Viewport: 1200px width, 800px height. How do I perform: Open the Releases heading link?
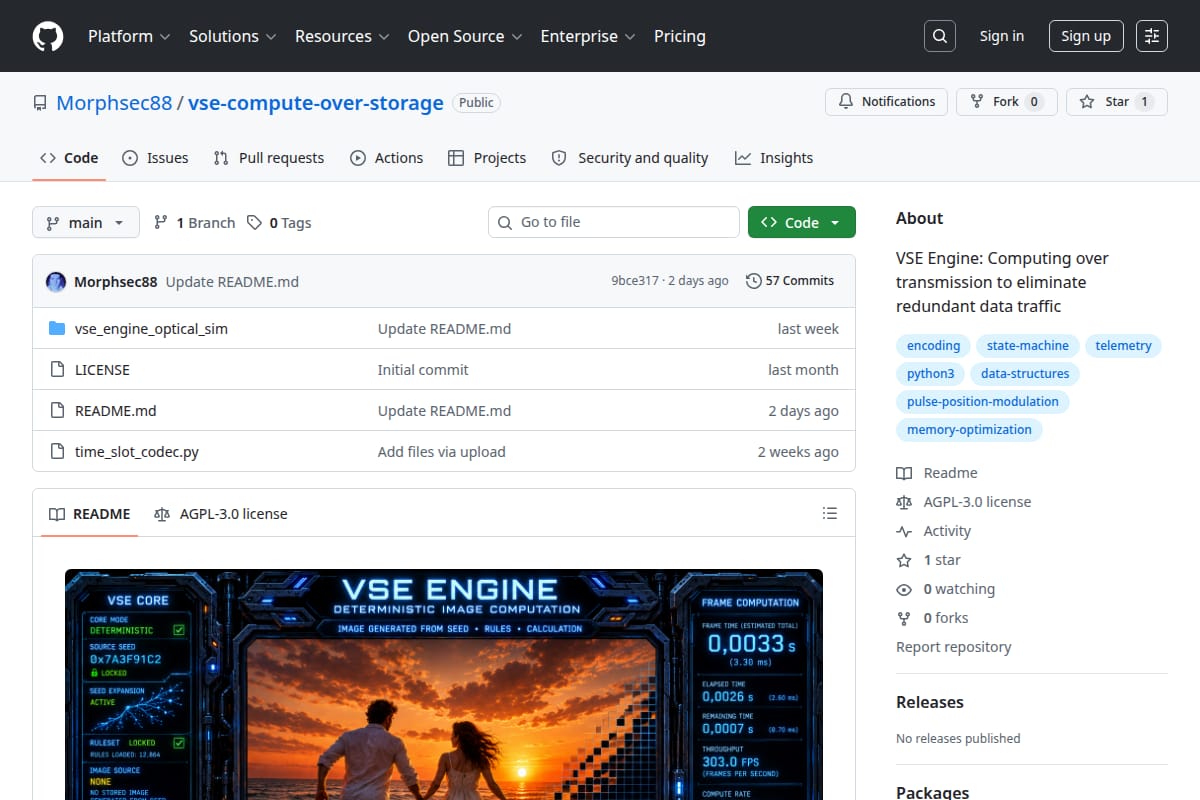tap(930, 702)
